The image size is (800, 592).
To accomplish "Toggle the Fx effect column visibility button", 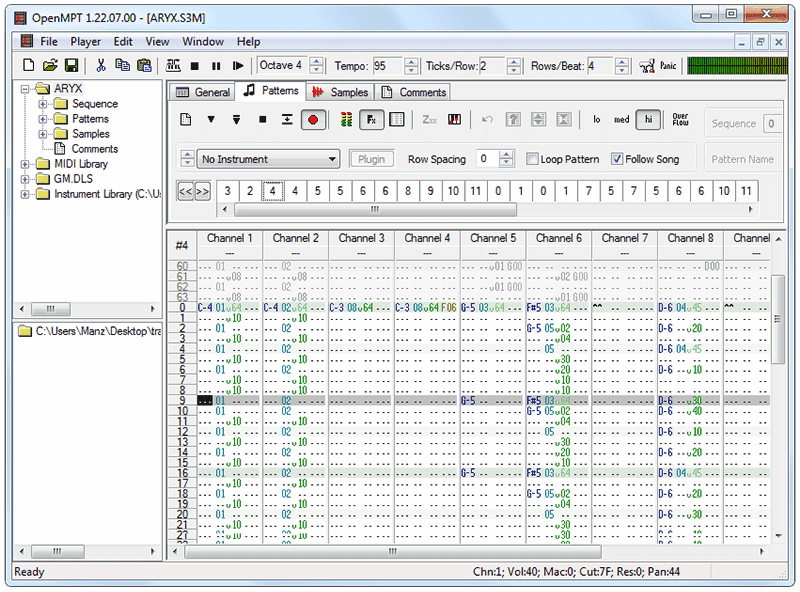I will tap(371, 120).
